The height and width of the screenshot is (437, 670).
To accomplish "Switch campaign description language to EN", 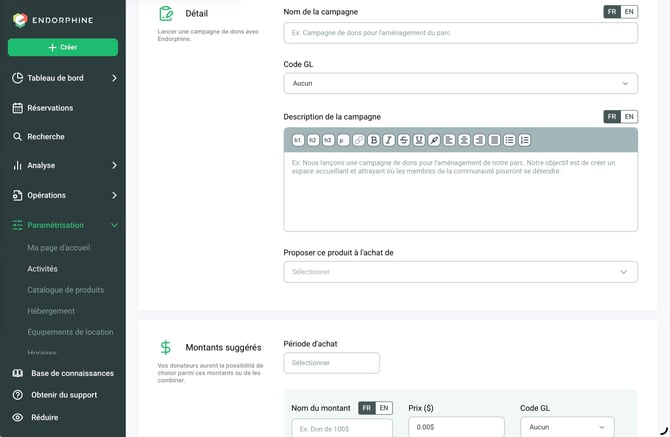I will coord(629,117).
